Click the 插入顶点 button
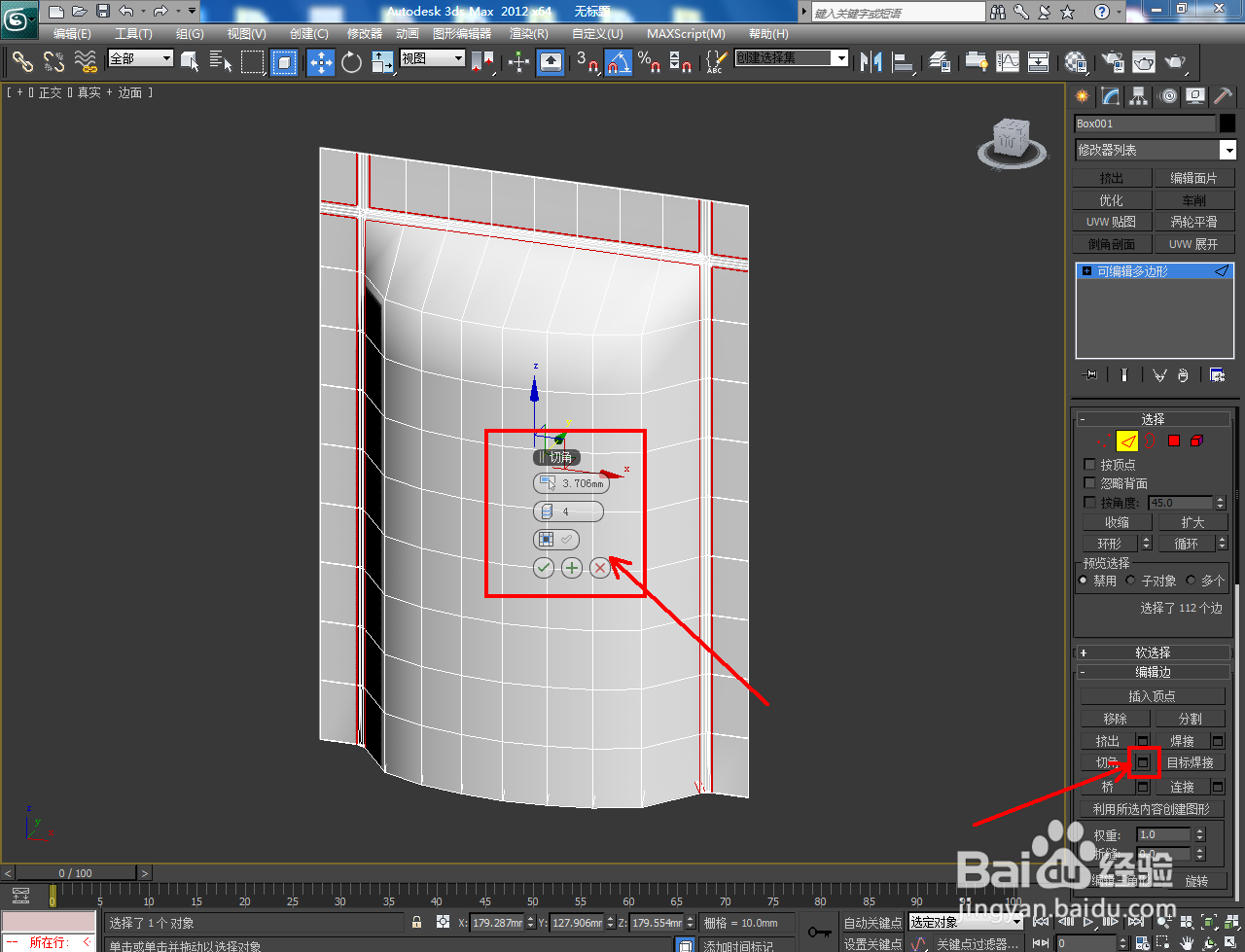Viewport: 1245px width, 952px height. (1152, 696)
